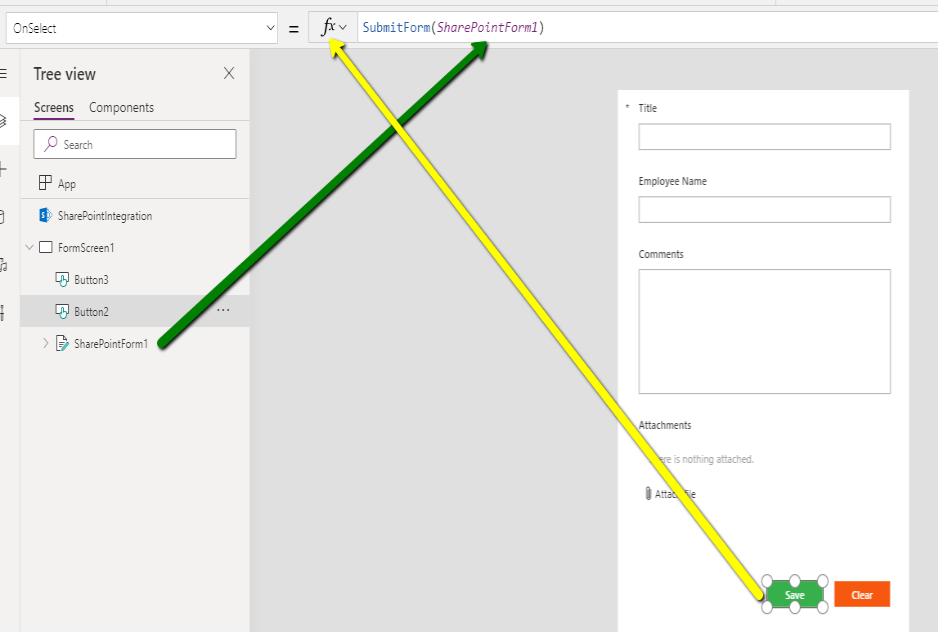Select Button2 in the tree
Screen dimensions: 938x632
click(x=135, y=311)
